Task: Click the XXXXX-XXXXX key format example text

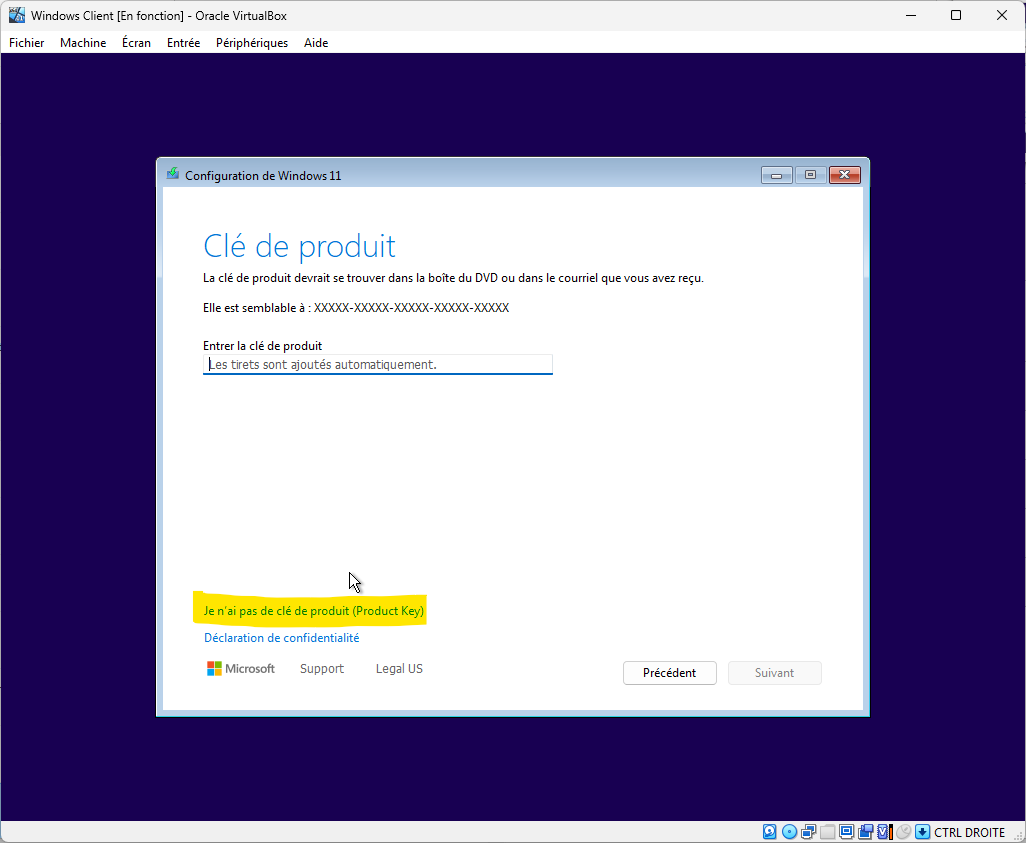Action: pyautogui.click(x=412, y=308)
